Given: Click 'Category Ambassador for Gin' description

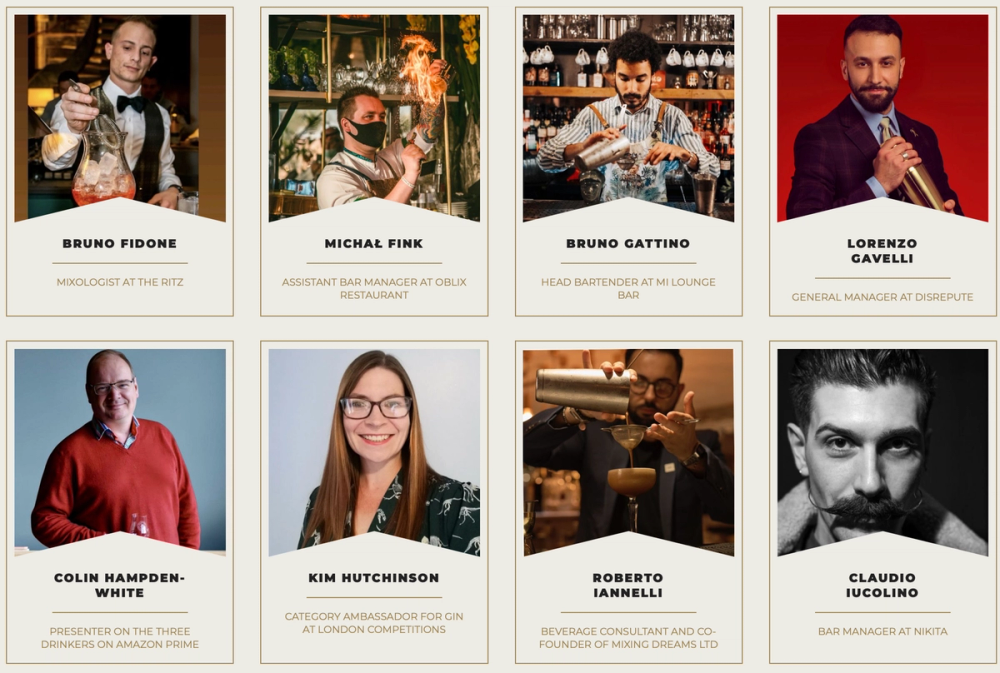Looking at the screenshot, I should tap(374, 623).
